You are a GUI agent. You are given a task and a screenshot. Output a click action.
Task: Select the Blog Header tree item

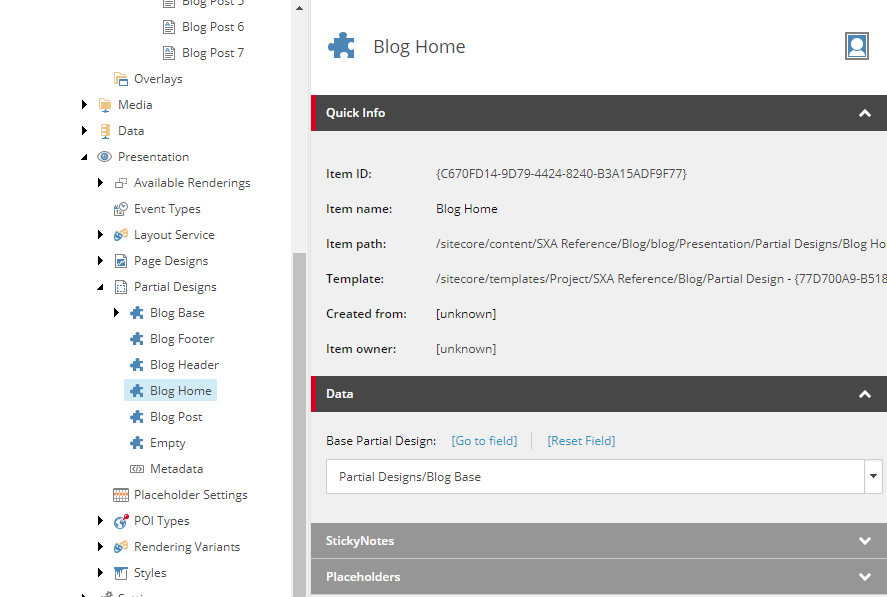click(184, 365)
